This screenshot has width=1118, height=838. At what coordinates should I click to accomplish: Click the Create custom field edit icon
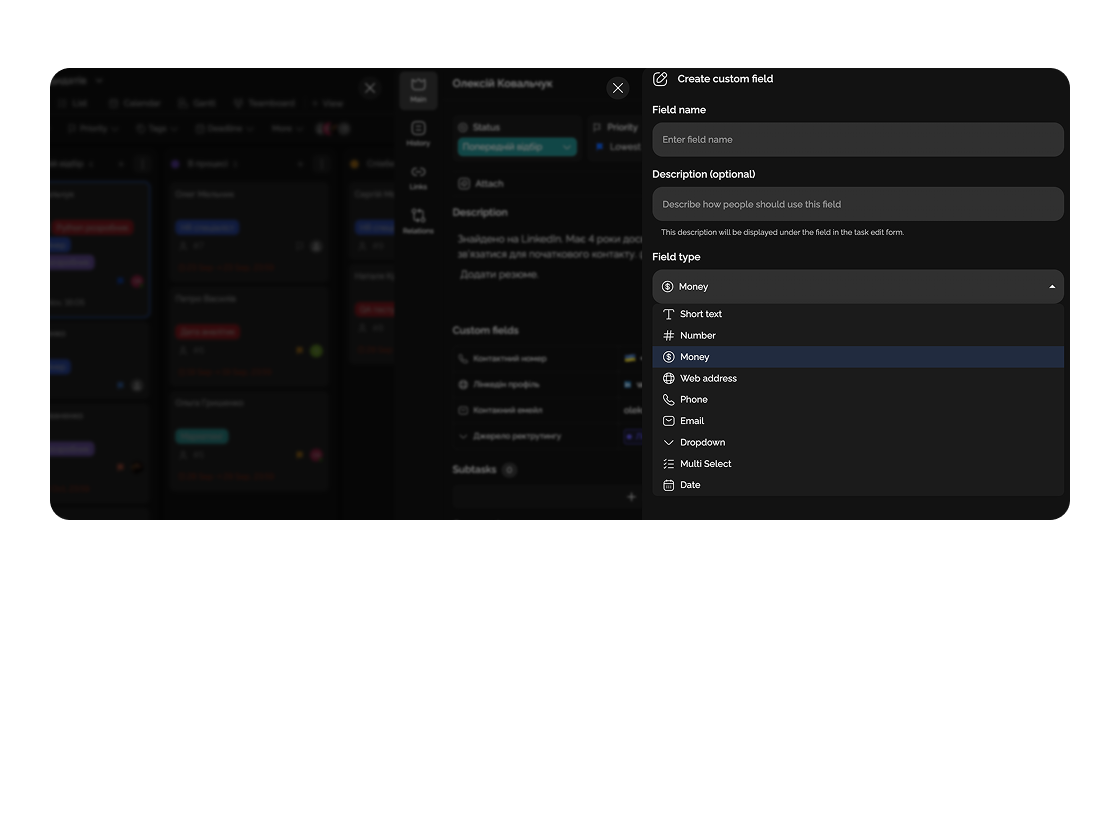660,79
